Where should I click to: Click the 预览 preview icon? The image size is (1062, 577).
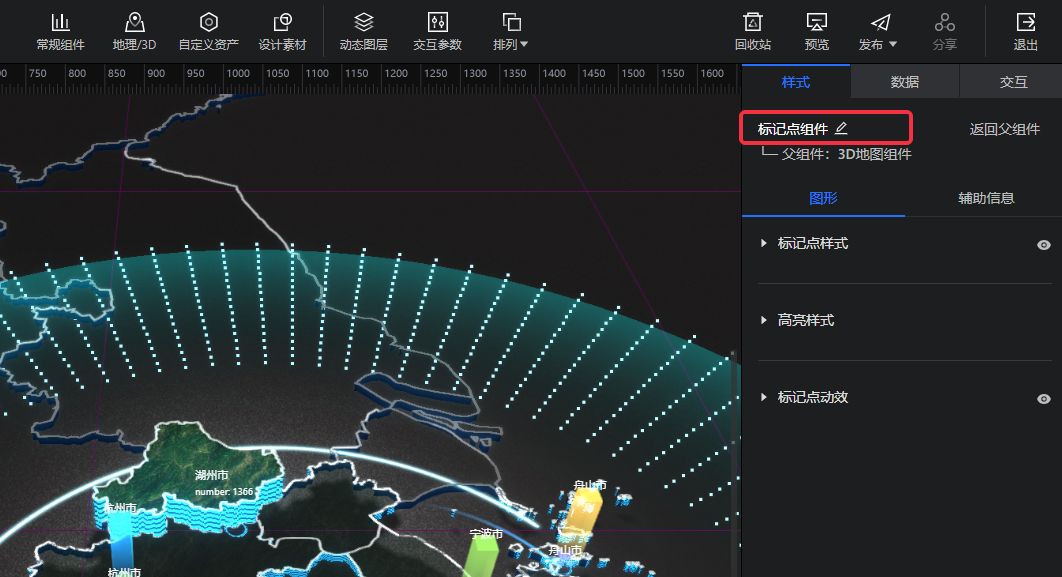pyautogui.click(x=816, y=23)
